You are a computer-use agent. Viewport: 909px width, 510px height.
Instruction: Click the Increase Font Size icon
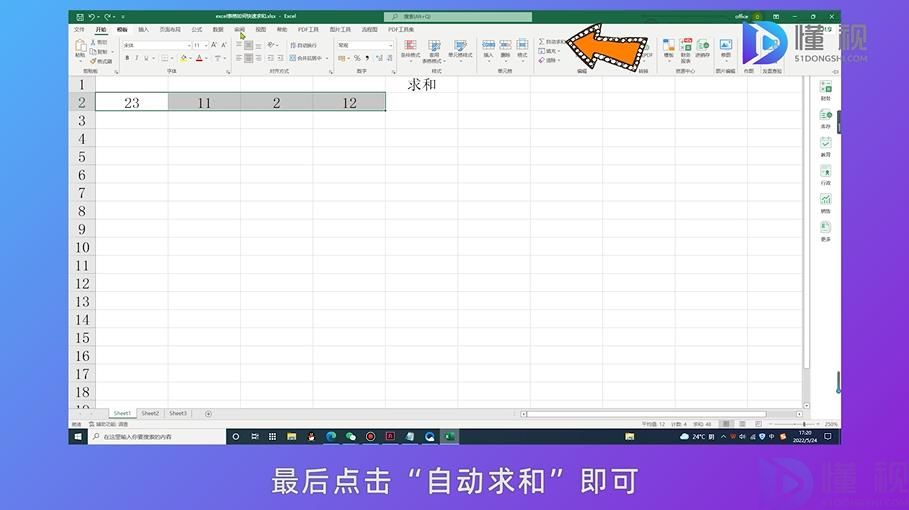coord(214,45)
